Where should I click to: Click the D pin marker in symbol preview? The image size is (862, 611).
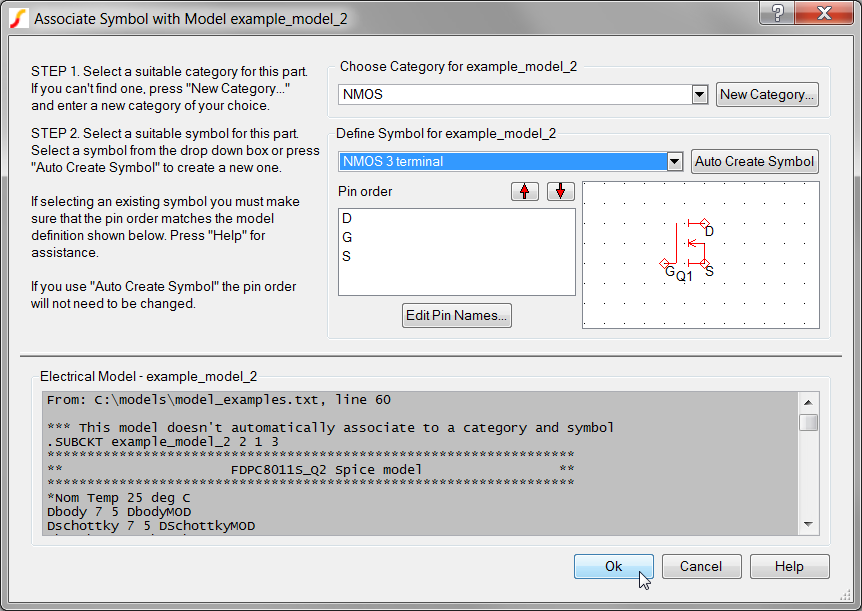[x=704, y=224]
